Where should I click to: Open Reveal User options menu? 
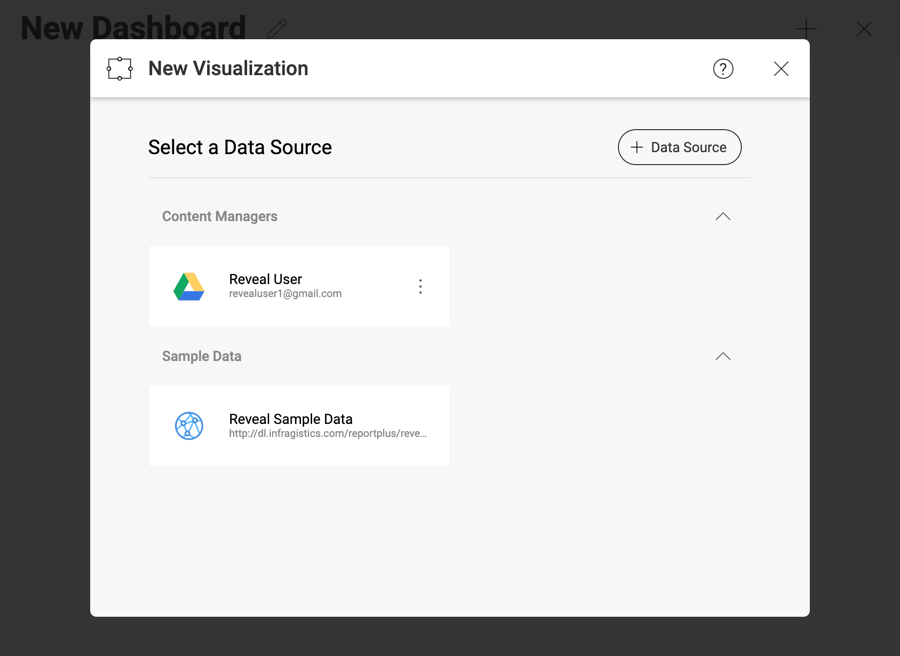click(420, 286)
